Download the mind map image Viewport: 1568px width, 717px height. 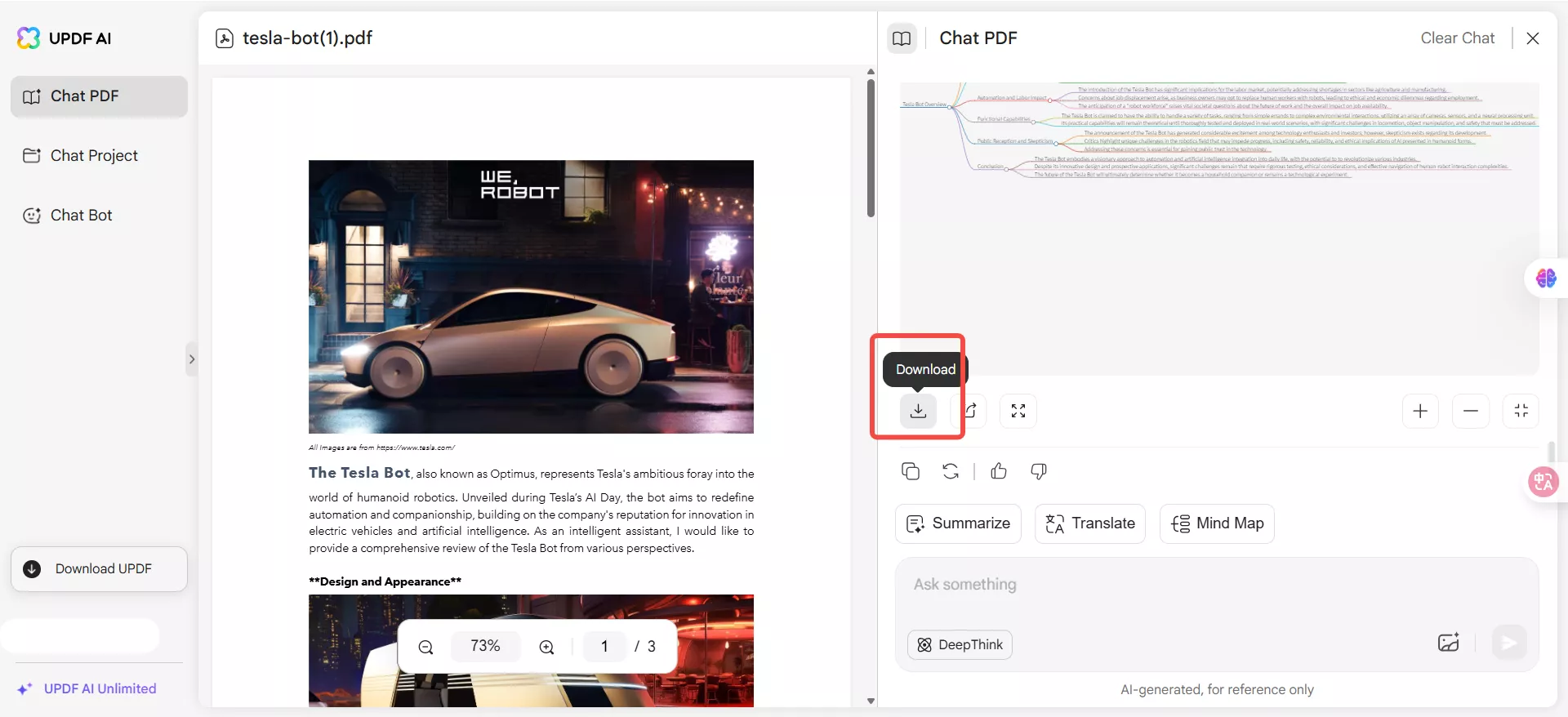pos(918,411)
